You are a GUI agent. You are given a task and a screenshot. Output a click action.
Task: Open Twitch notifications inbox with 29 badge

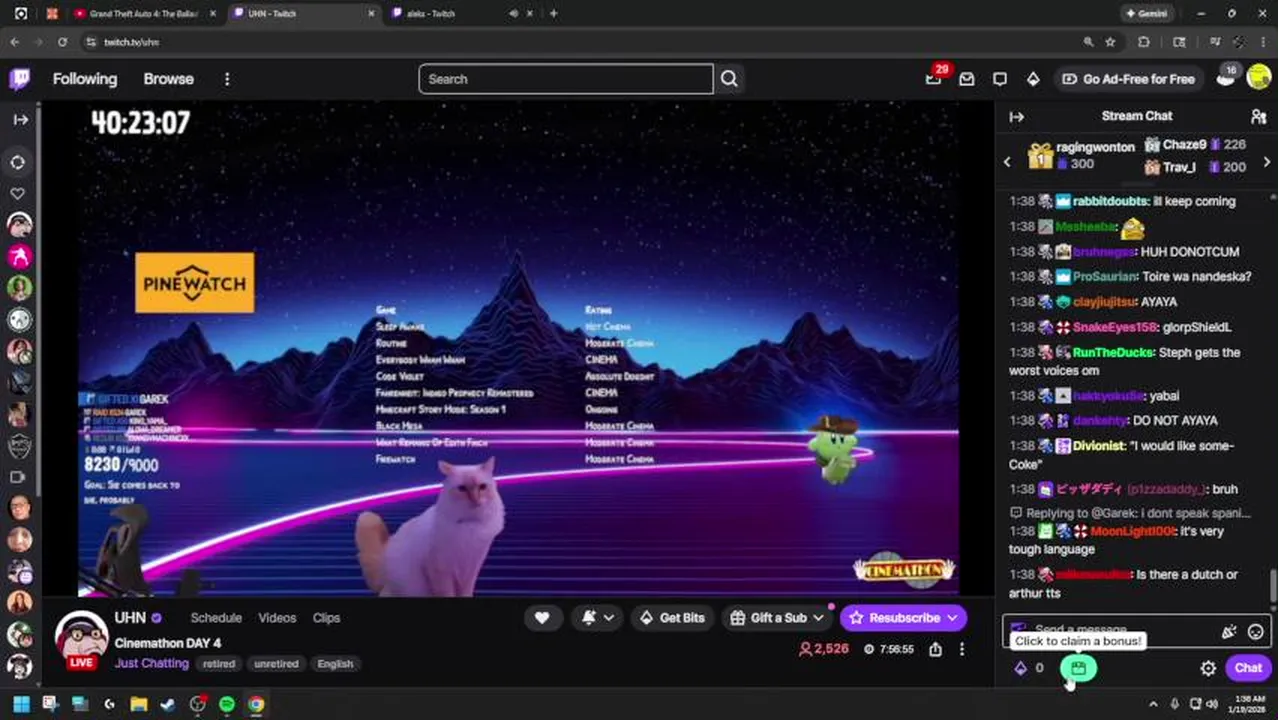pos(934,79)
